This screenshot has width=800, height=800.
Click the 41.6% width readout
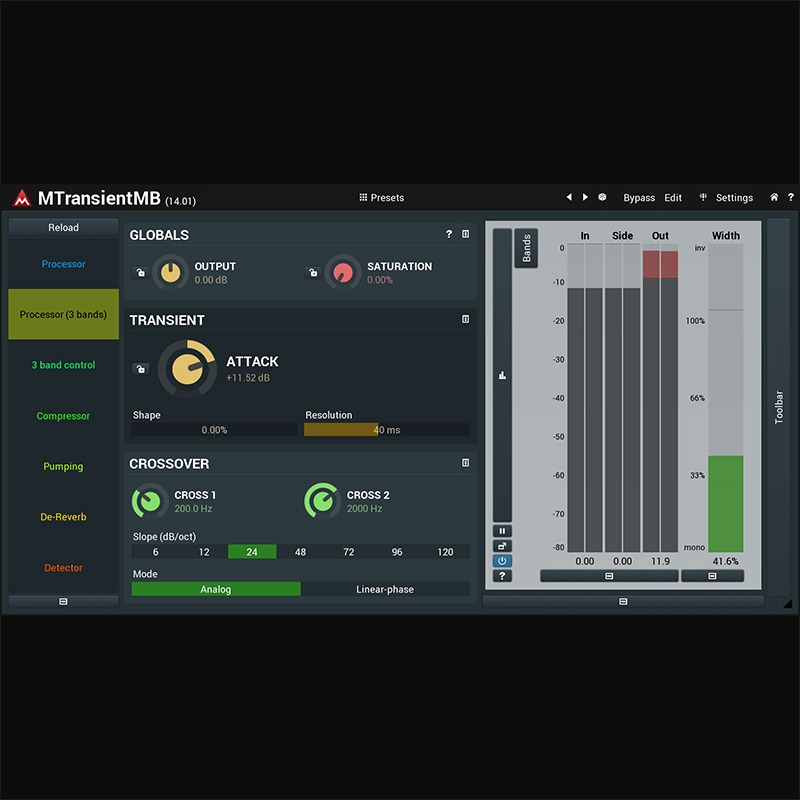tap(725, 561)
